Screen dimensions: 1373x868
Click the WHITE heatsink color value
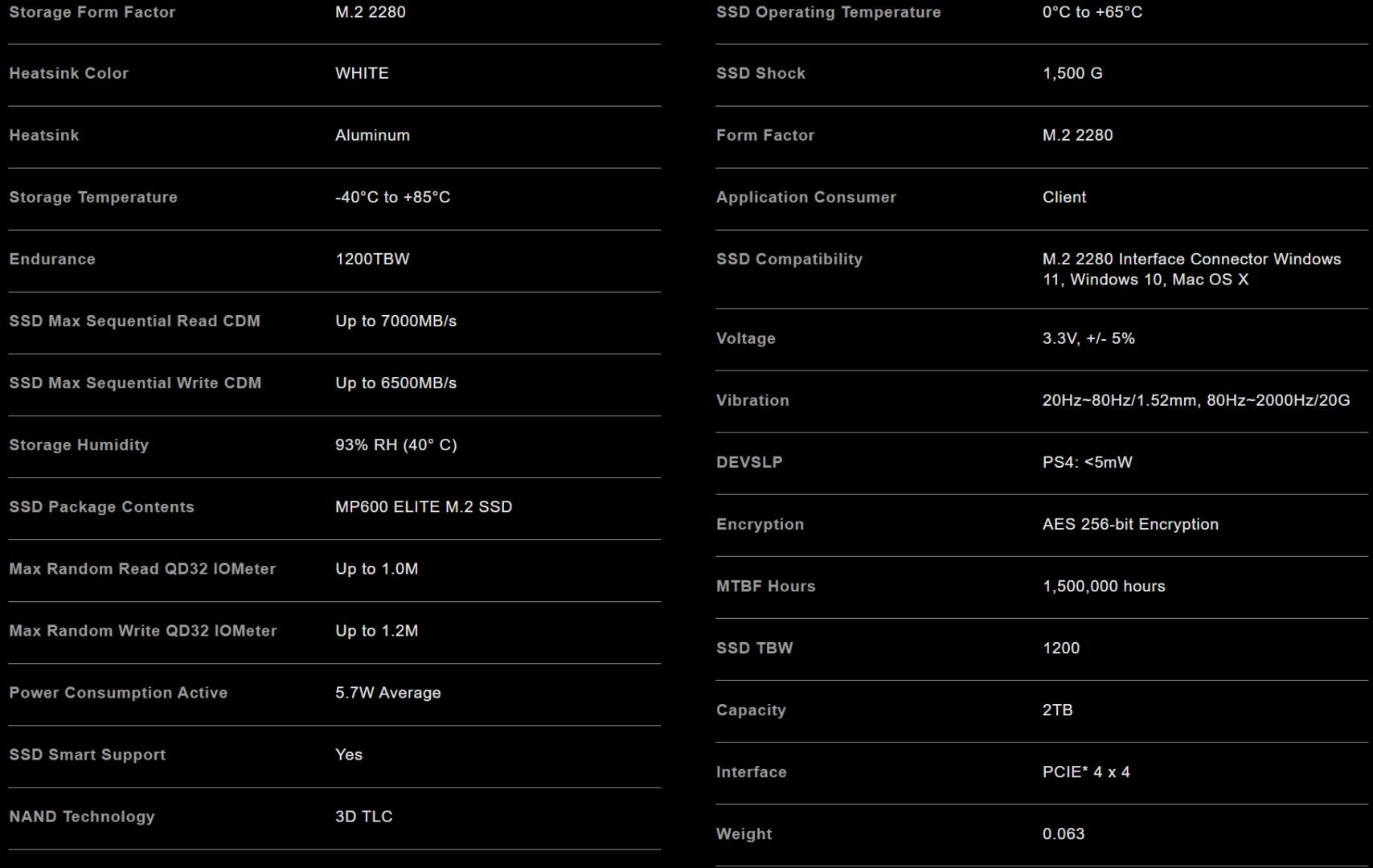point(362,73)
